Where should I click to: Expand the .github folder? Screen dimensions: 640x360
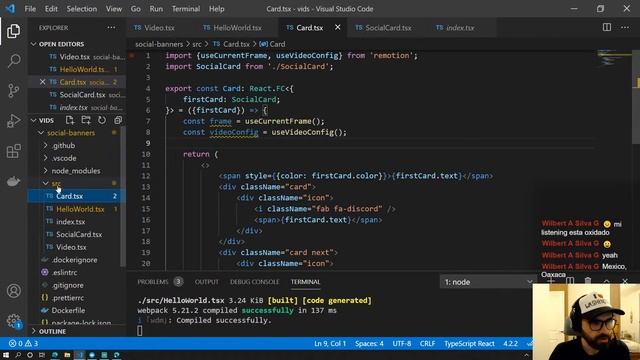tap(63, 145)
